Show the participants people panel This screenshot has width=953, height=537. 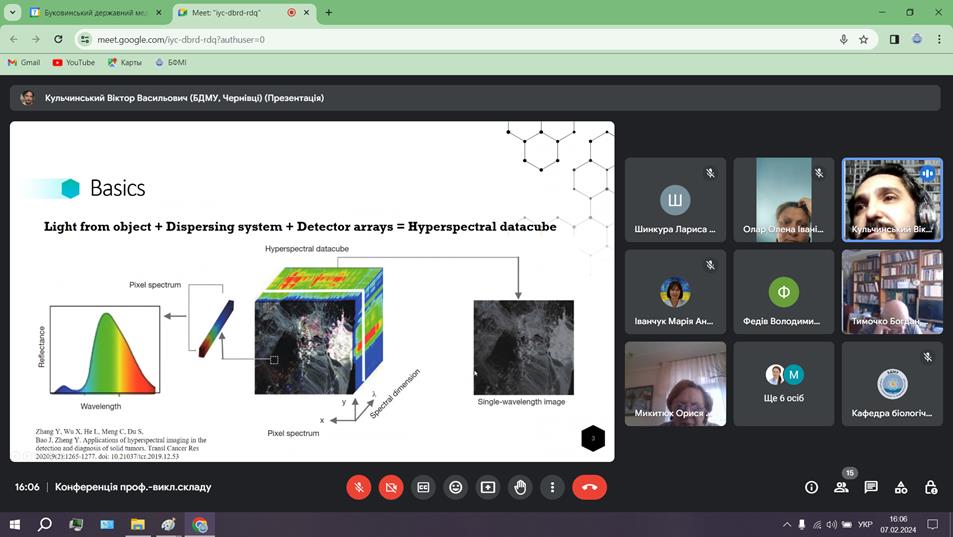(x=841, y=487)
